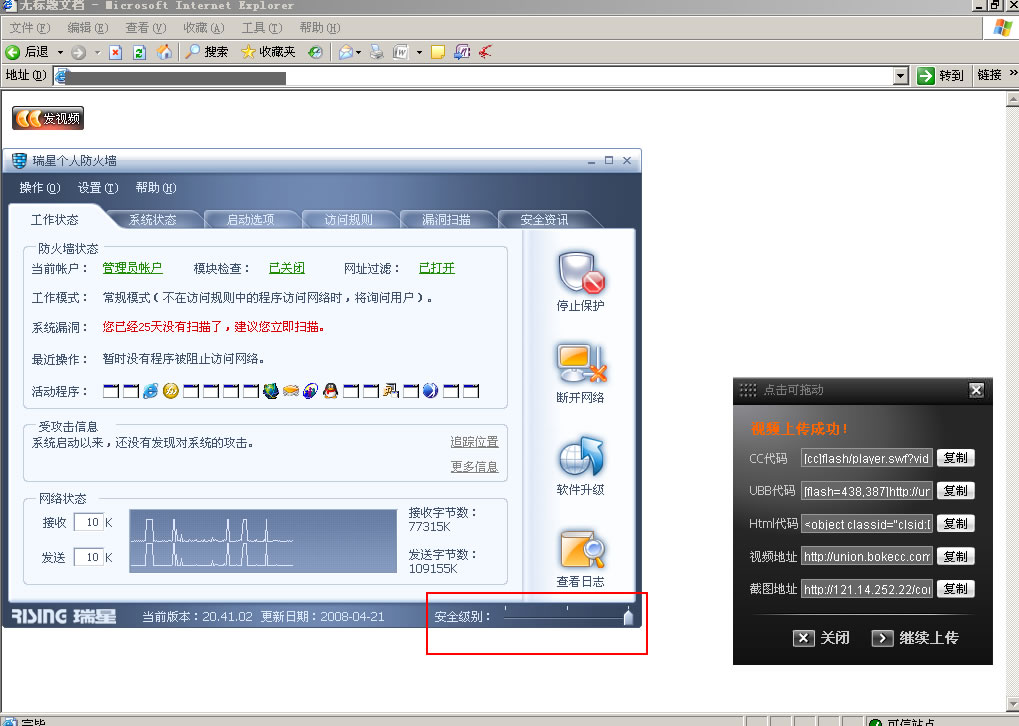
Task: Click the 视频地址 URL field
Action: (867, 556)
